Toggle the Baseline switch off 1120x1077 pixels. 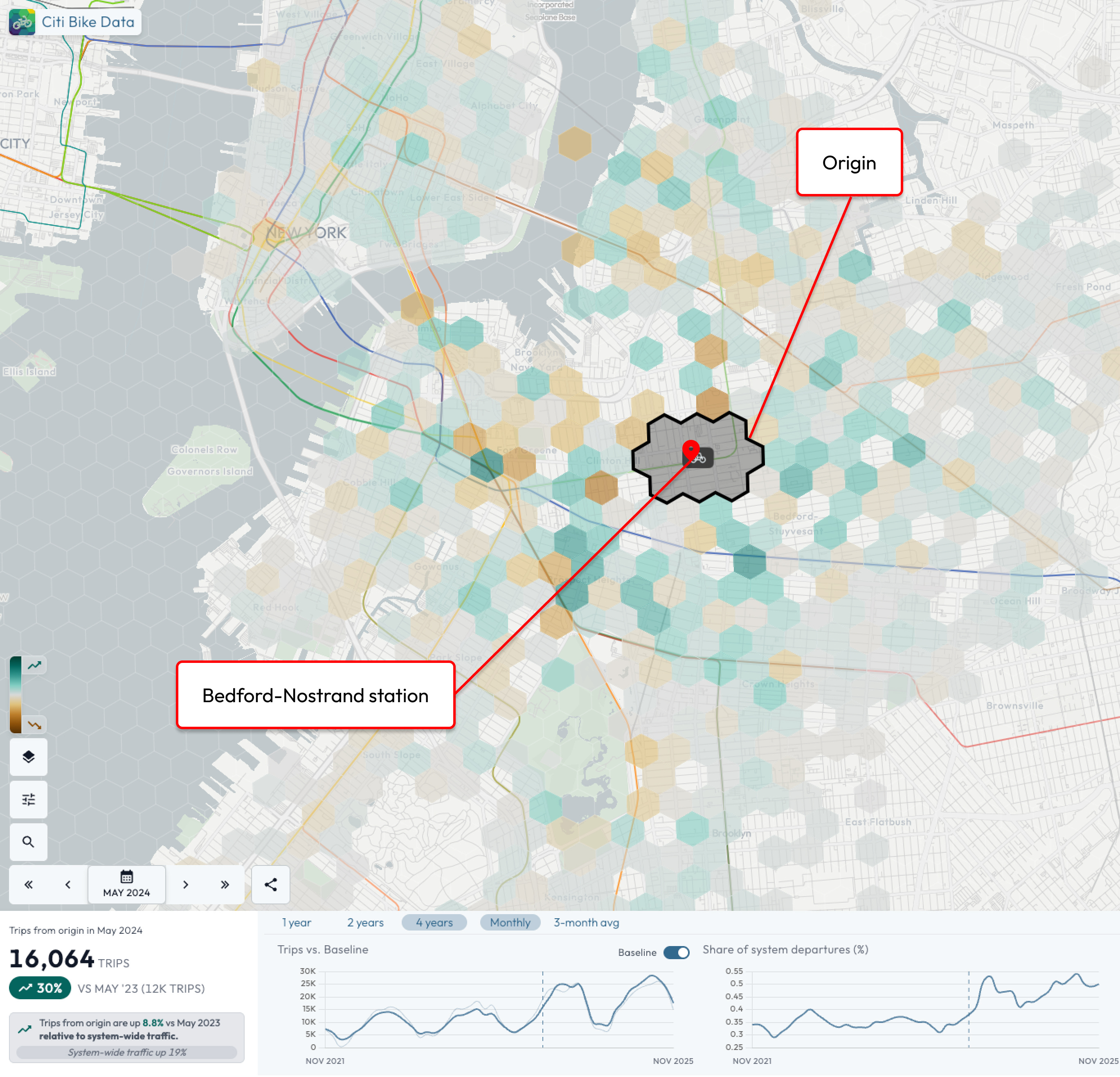click(677, 952)
